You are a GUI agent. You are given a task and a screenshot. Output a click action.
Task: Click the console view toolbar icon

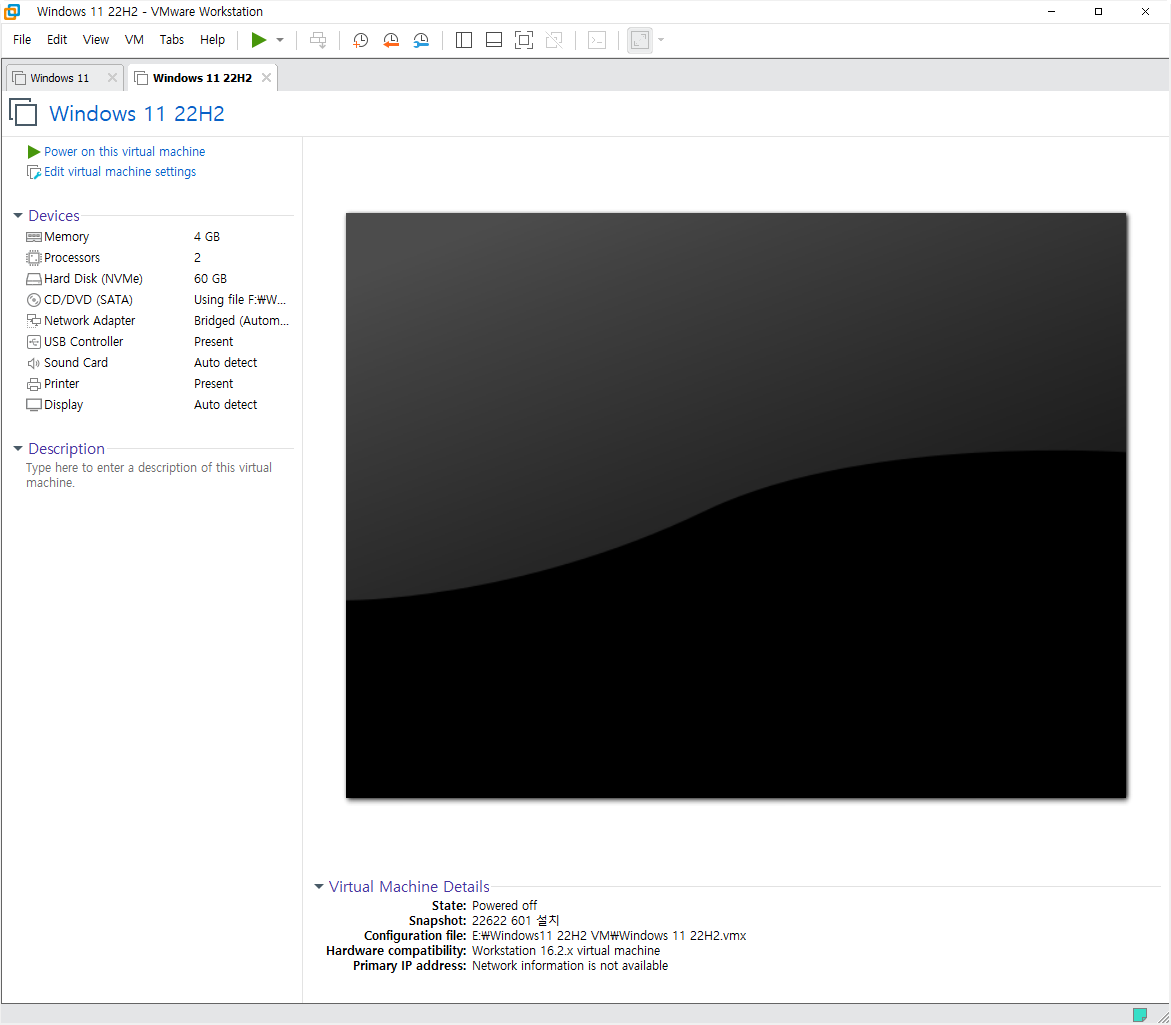tap(597, 40)
